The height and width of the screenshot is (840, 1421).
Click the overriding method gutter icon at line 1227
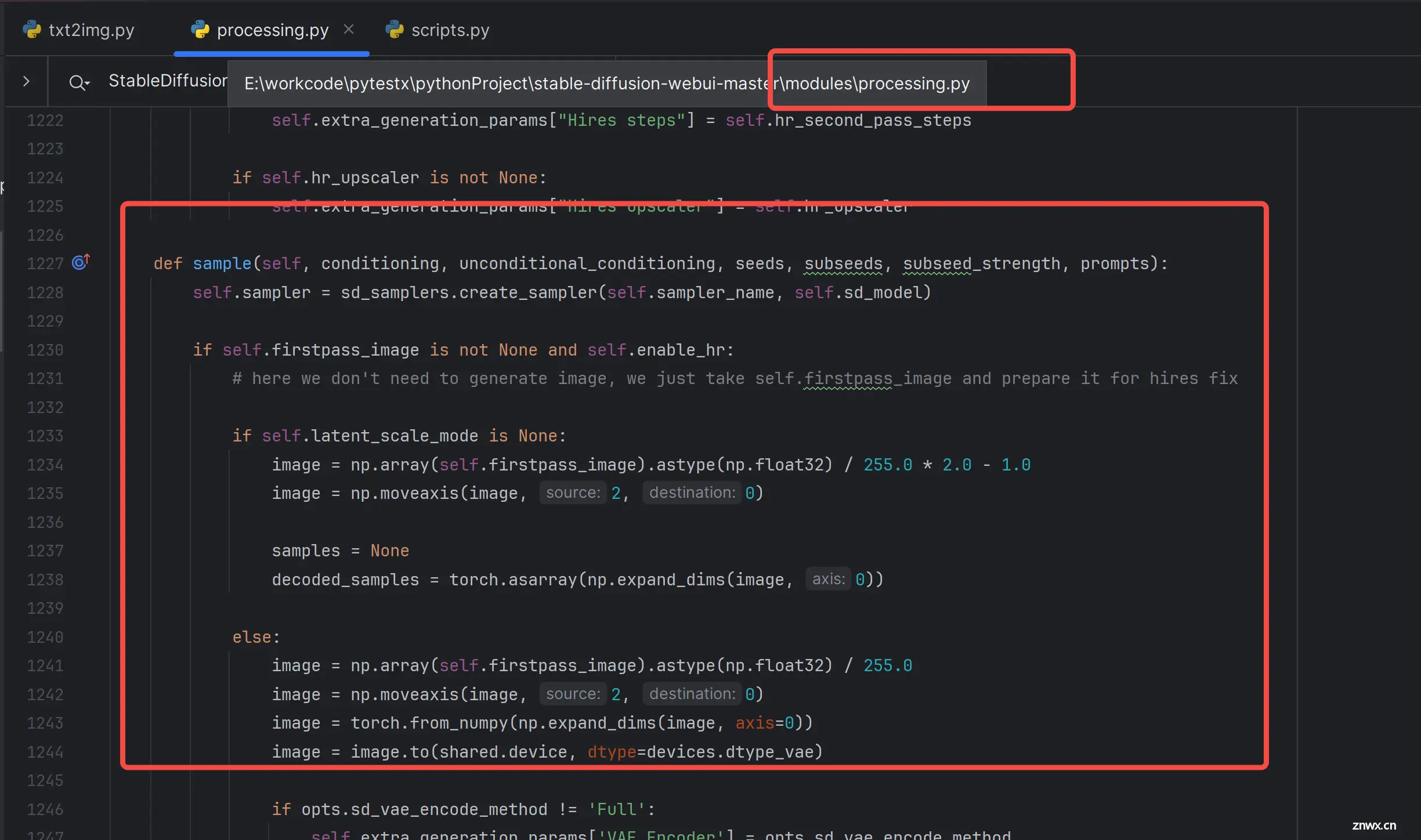coord(81,262)
